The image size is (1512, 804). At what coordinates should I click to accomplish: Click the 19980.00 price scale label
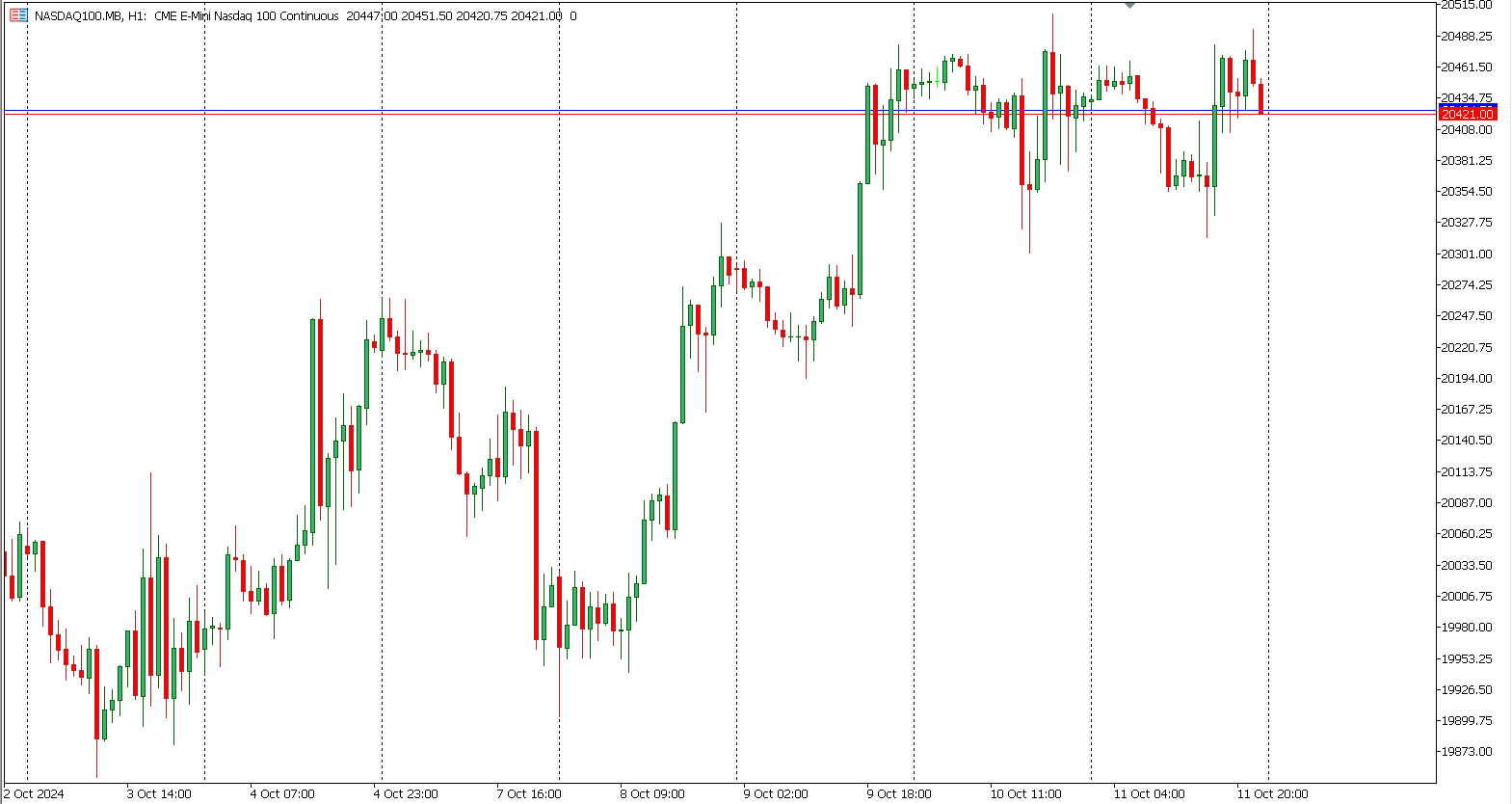[x=1466, y=628]
